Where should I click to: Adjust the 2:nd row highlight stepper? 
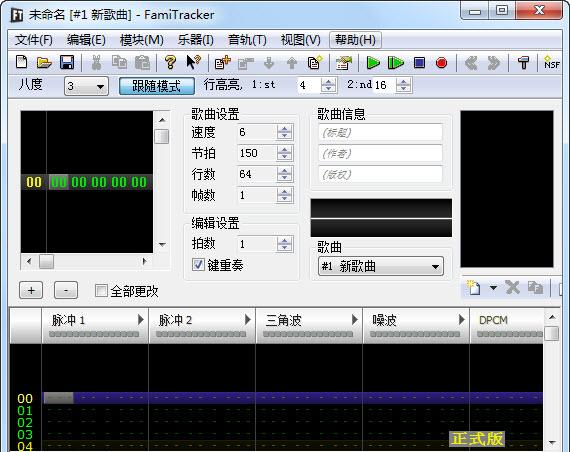[x=404, y=85]
